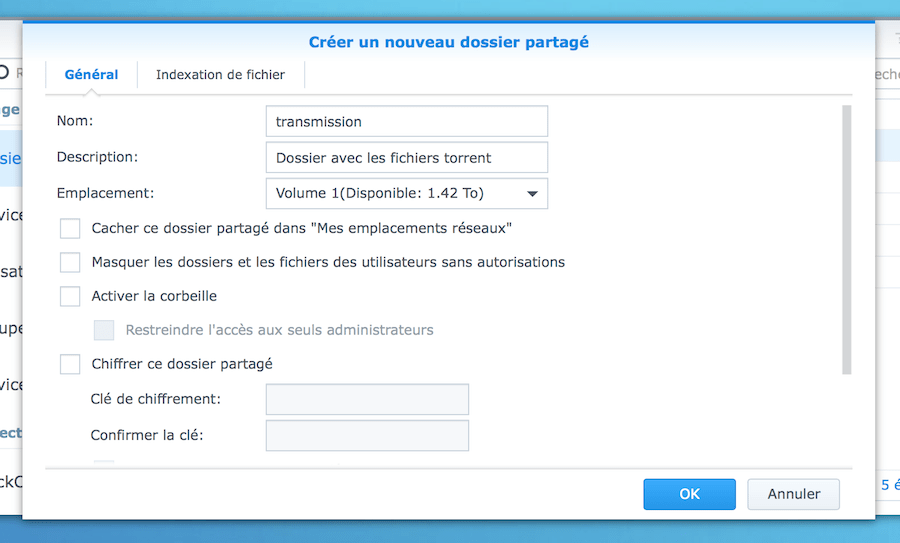Tick Restreindre l'accès aux seuls administrateurs
Image resolution: width=900 pixels, height=543 pixels.
(x=104, y=330)
